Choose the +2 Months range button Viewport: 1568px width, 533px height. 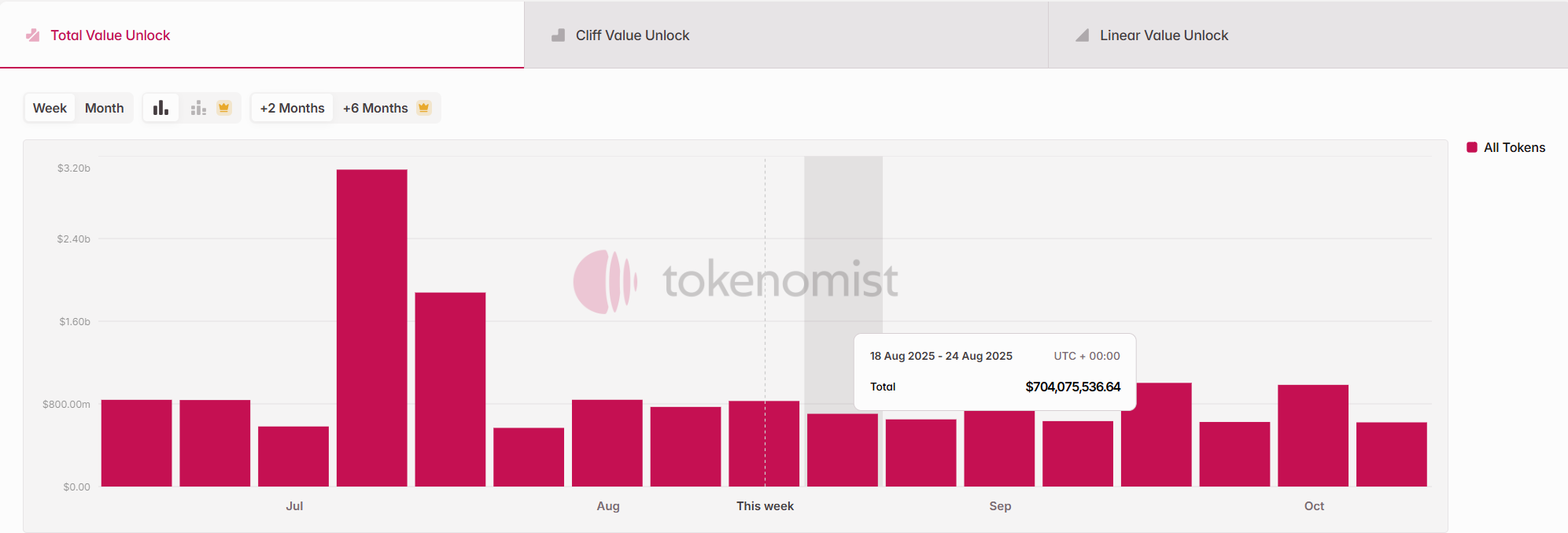point(292,108)
